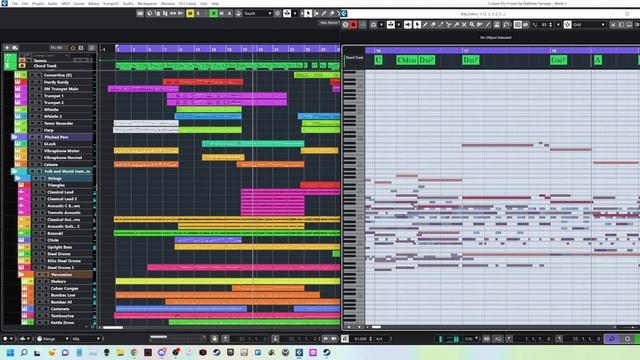Open Mix dropdown in transport bar
This screenshot has width=640, height=360.
[x=86, y=339]
